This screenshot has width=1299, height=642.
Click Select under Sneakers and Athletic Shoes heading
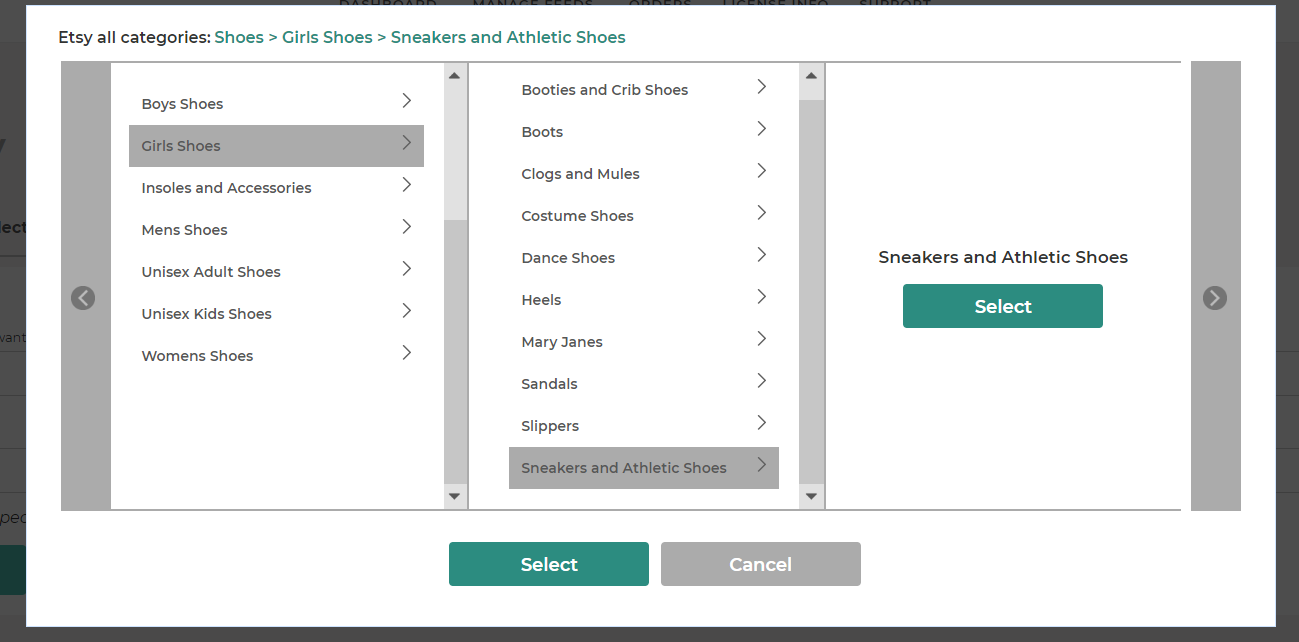point(1003,306)
